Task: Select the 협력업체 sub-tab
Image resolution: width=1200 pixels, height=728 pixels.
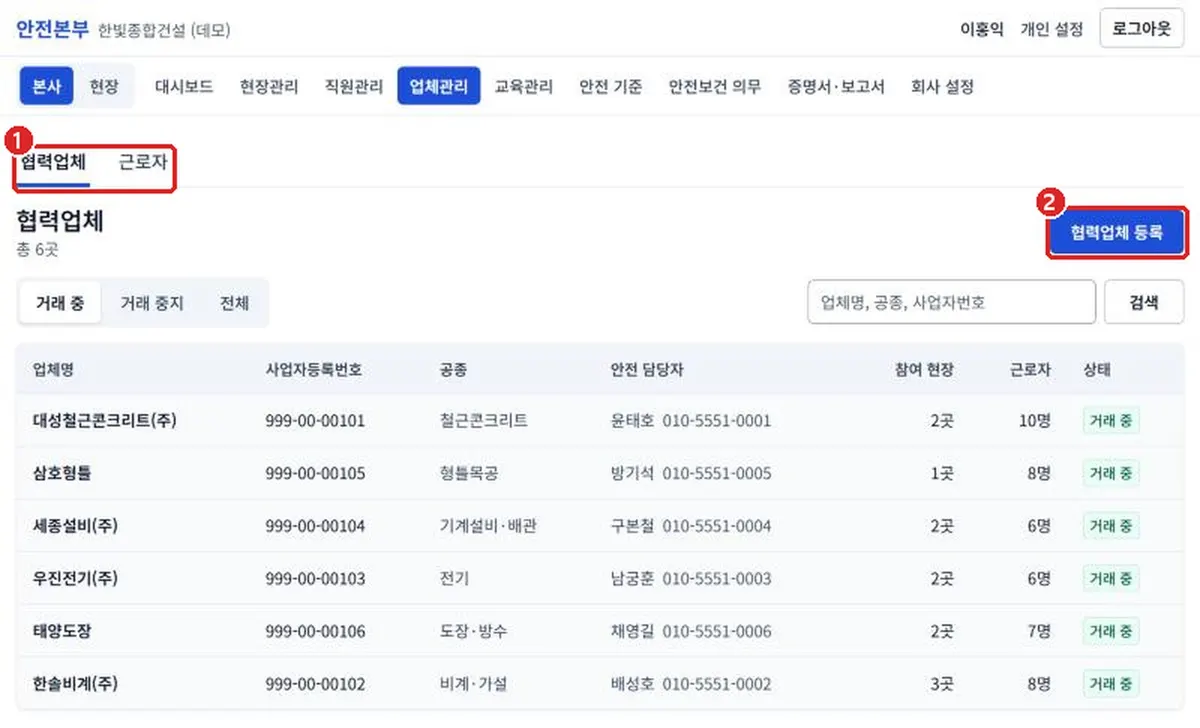Action: (54, 163)
